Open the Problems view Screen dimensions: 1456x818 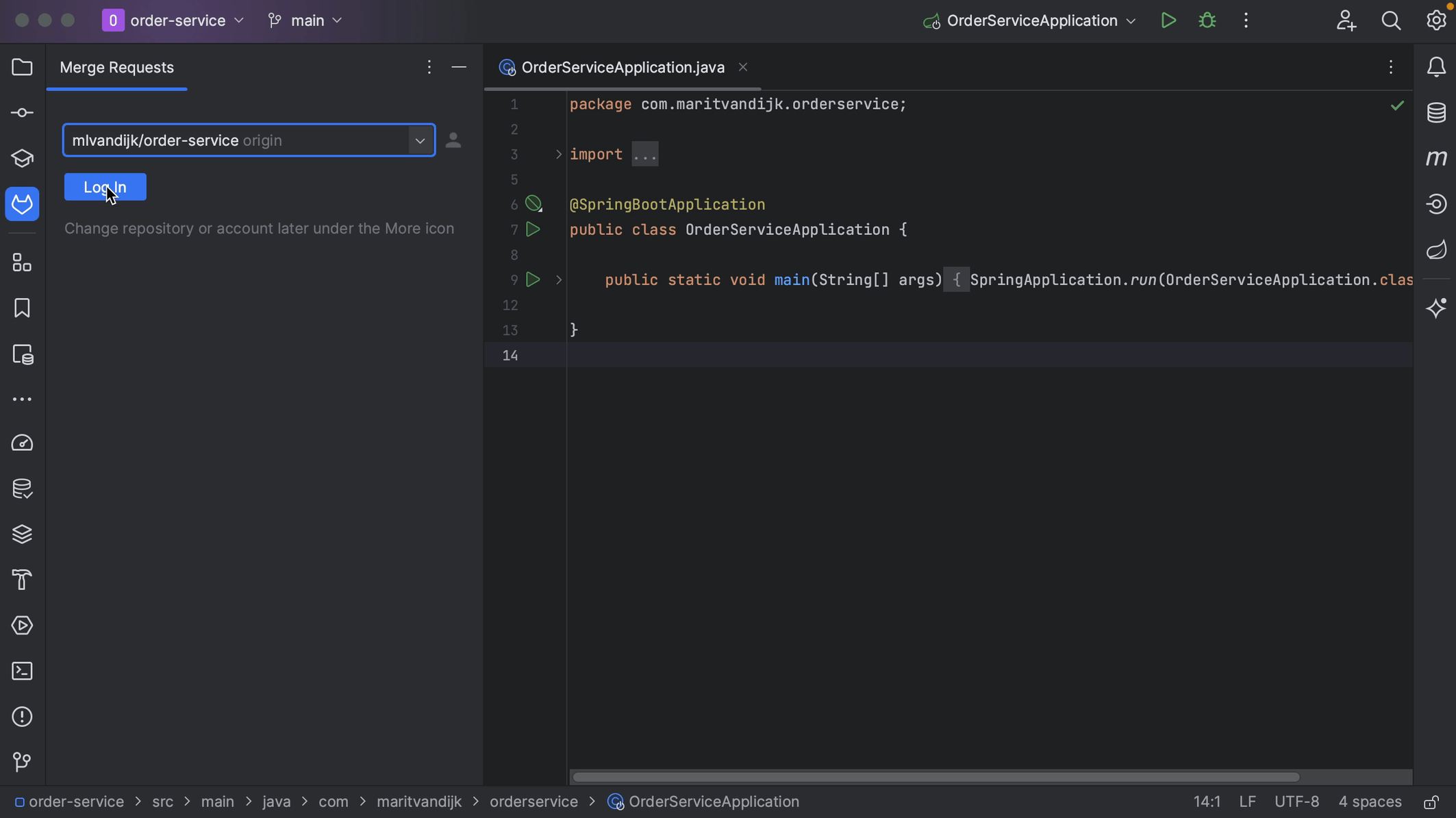point(22,717)
